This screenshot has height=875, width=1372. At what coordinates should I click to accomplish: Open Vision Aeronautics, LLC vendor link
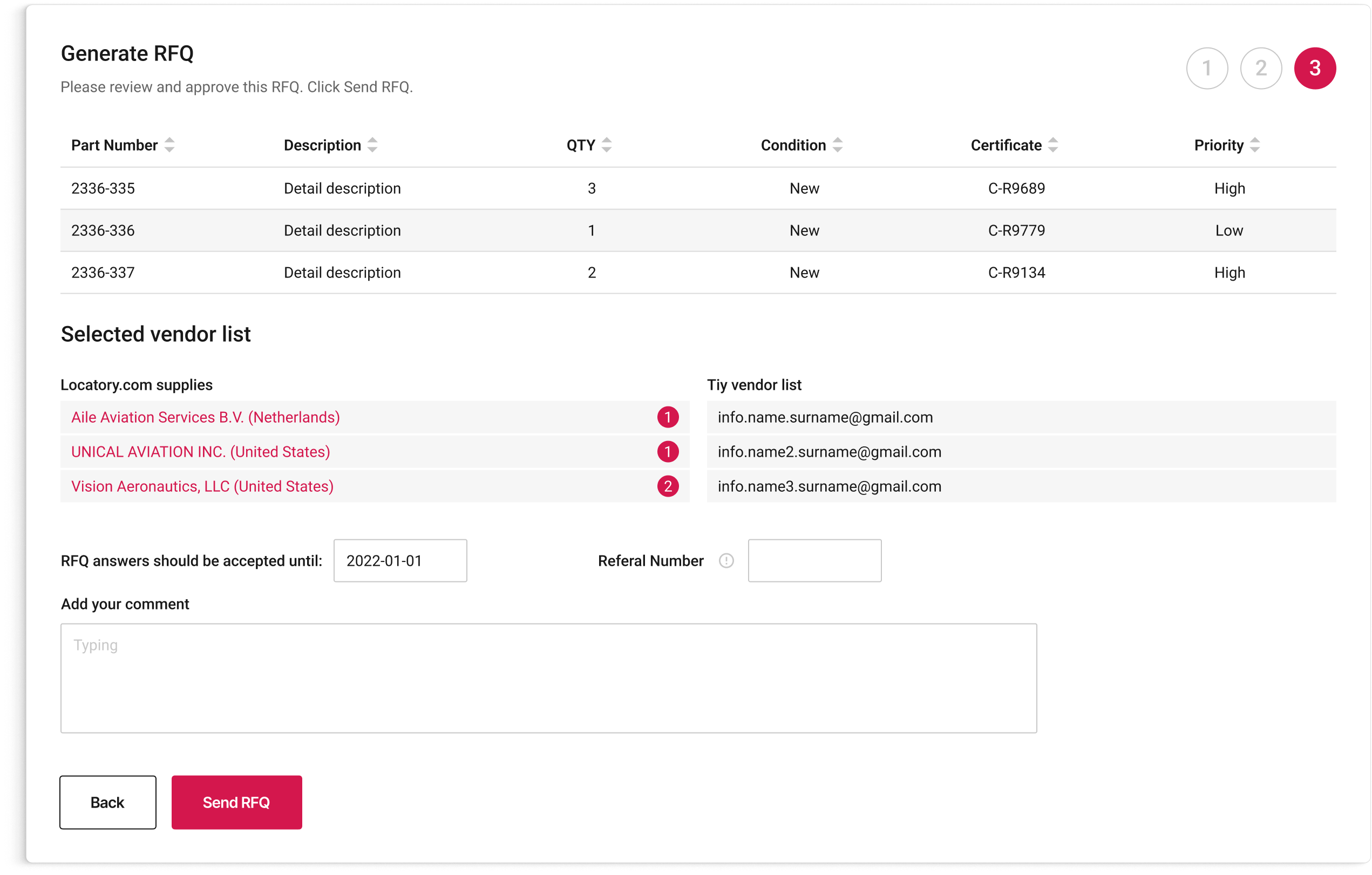202,486
